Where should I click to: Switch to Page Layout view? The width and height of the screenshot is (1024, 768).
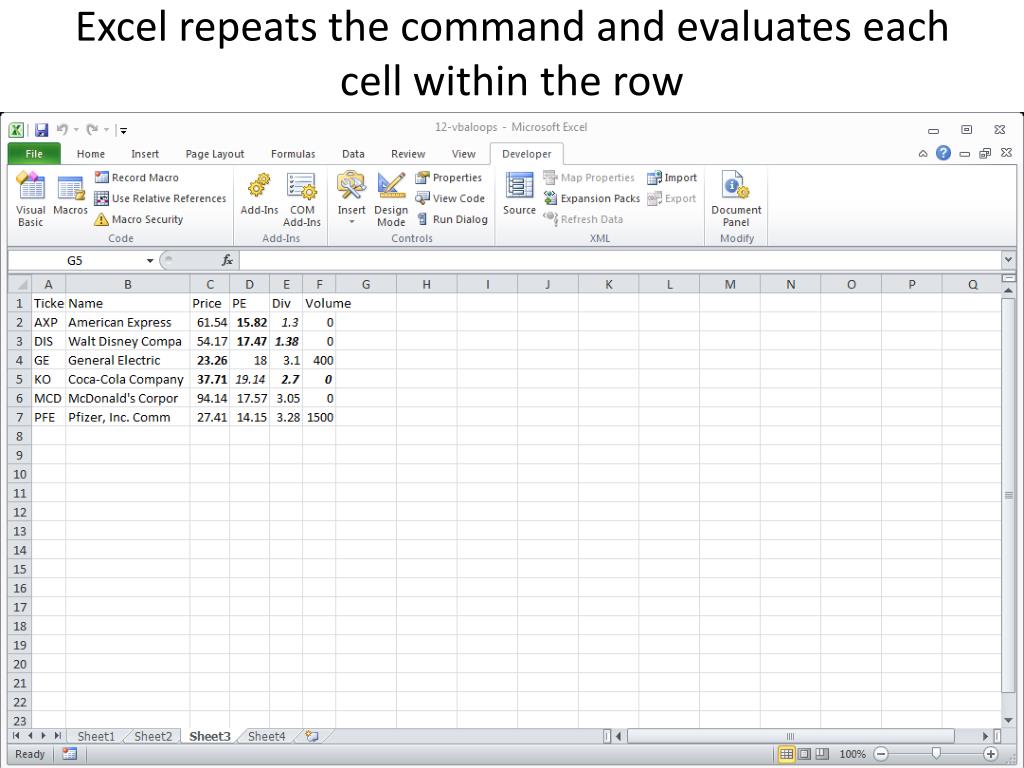(x=805, y=754)
